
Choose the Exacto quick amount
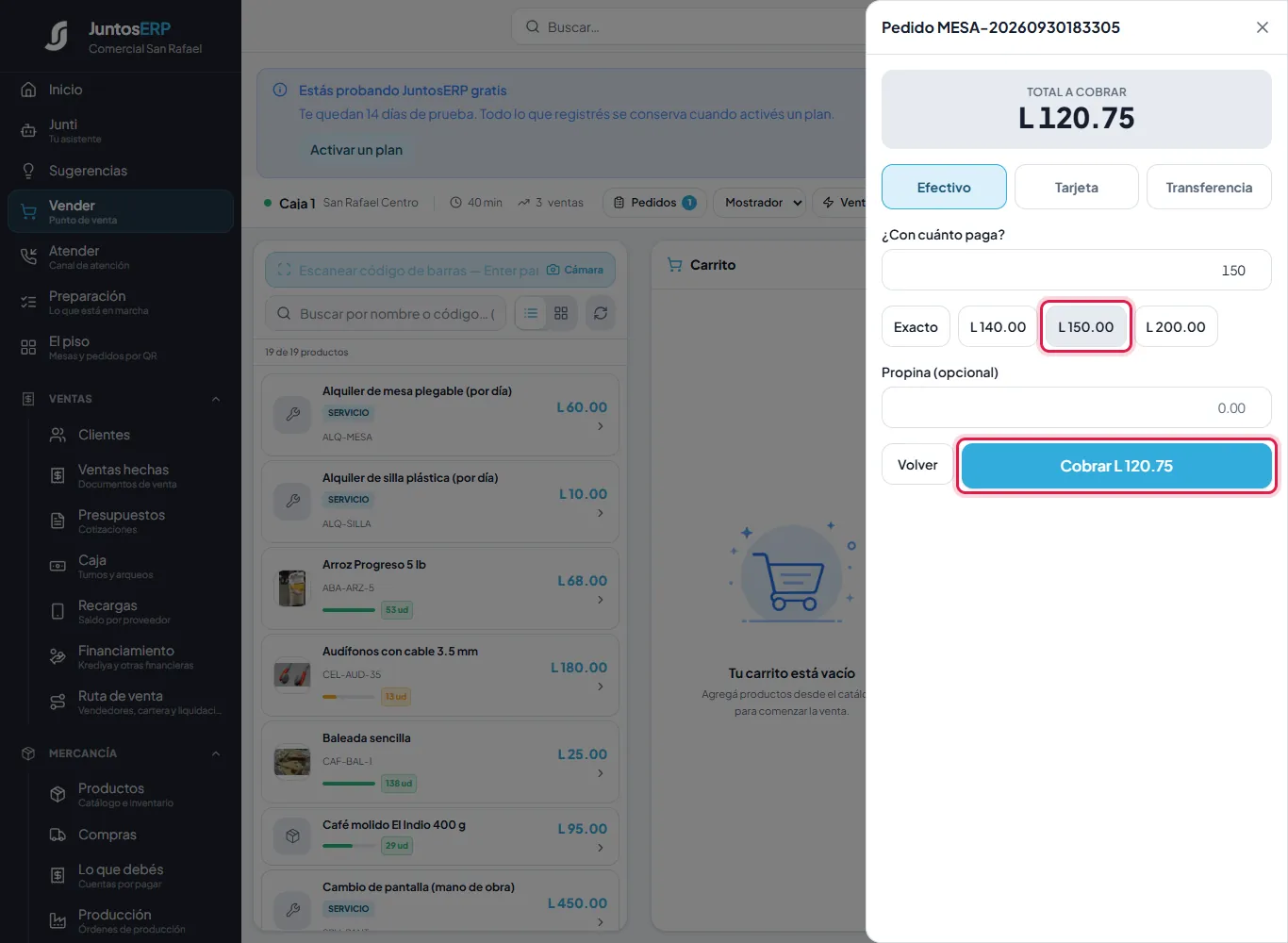pyautogui.click(x=916, y=327)
